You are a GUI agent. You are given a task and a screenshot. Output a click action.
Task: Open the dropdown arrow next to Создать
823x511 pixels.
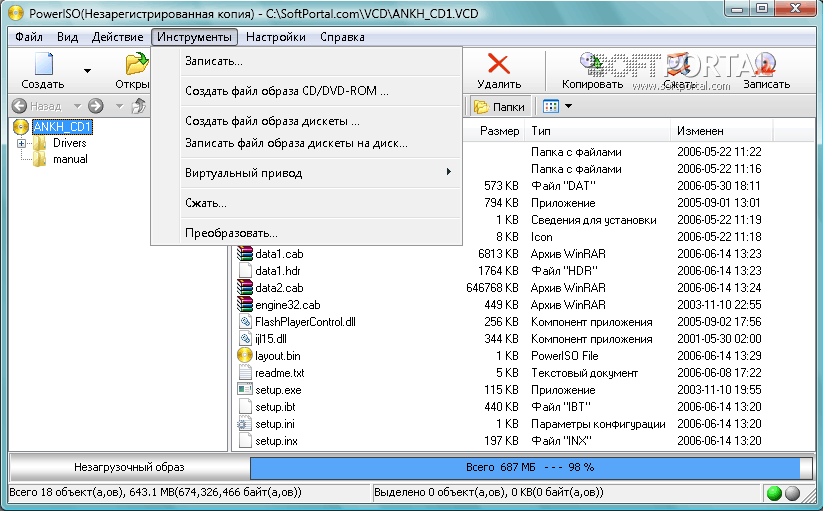coord(87,71)
